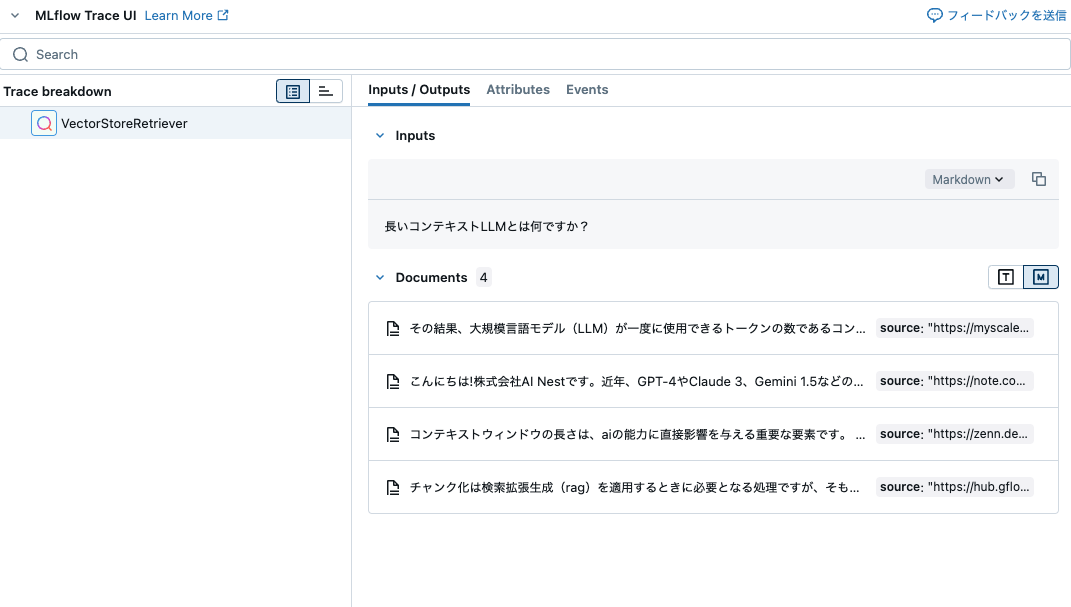Screen dimensions: 1071x607
Task: Switch to the Attributes tab
Action: pyautogui.click(x=518, y=89)
